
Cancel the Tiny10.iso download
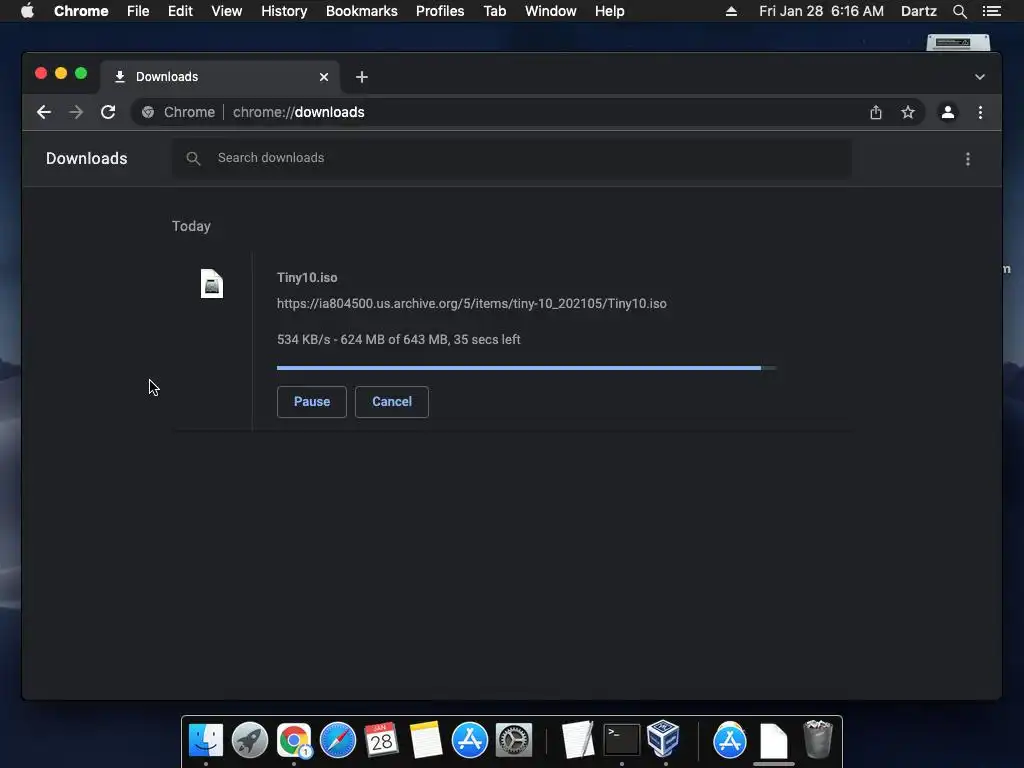pyautogui.click(x=392, y=402)
